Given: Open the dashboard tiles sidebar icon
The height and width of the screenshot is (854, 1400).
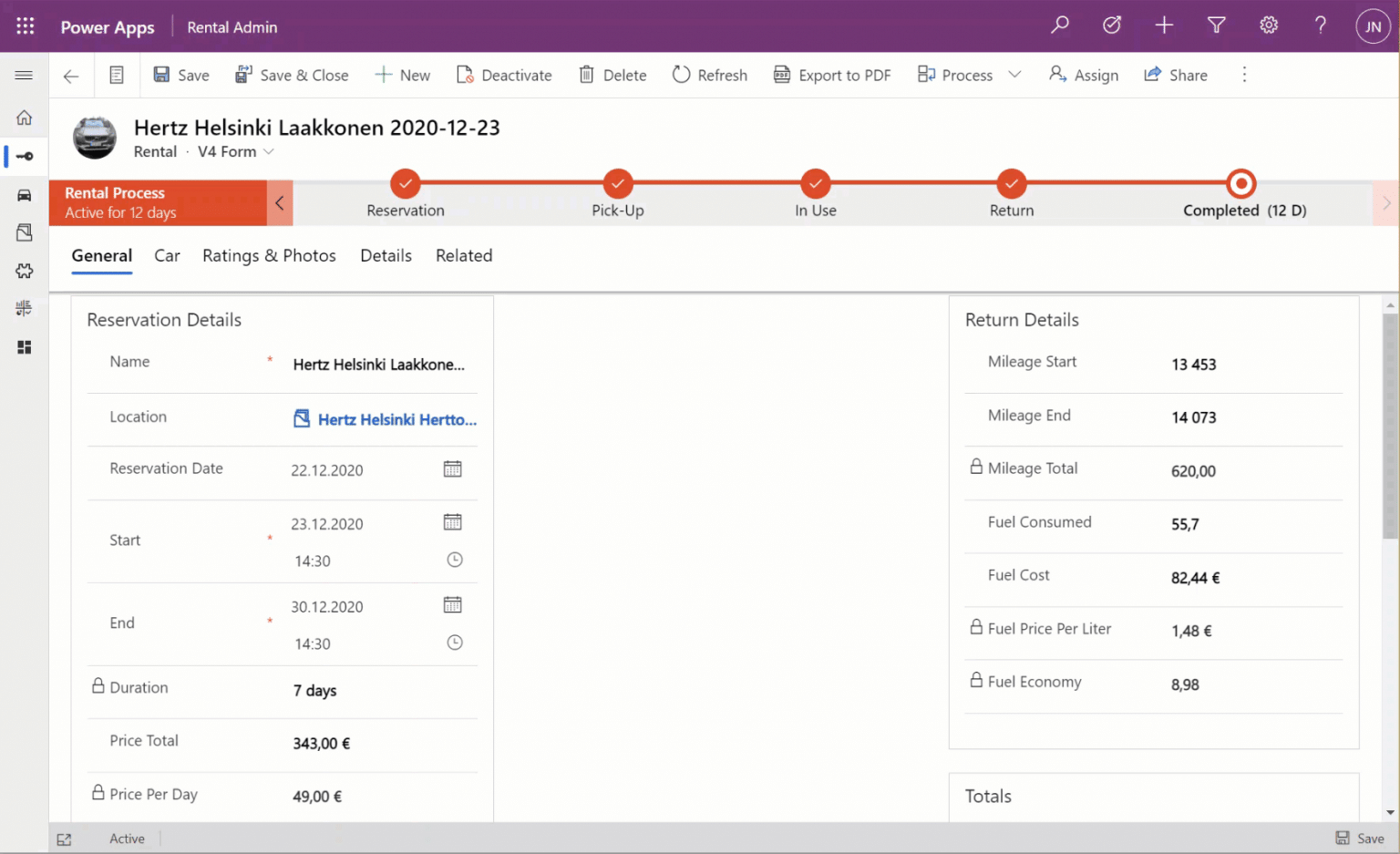Looking at the screenshot, I should 25,347.
